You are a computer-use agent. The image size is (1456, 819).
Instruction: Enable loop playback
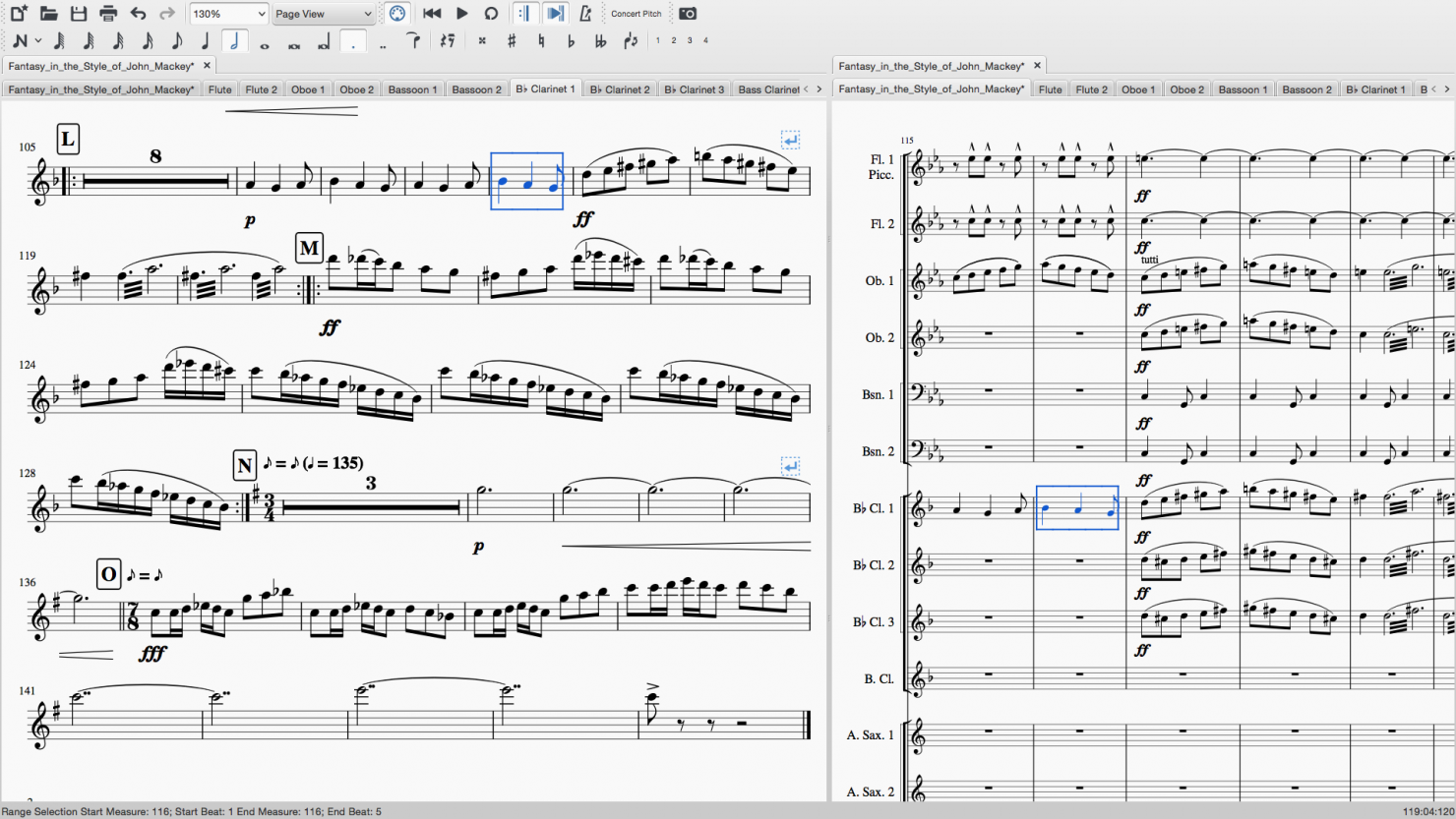(492, 14)
